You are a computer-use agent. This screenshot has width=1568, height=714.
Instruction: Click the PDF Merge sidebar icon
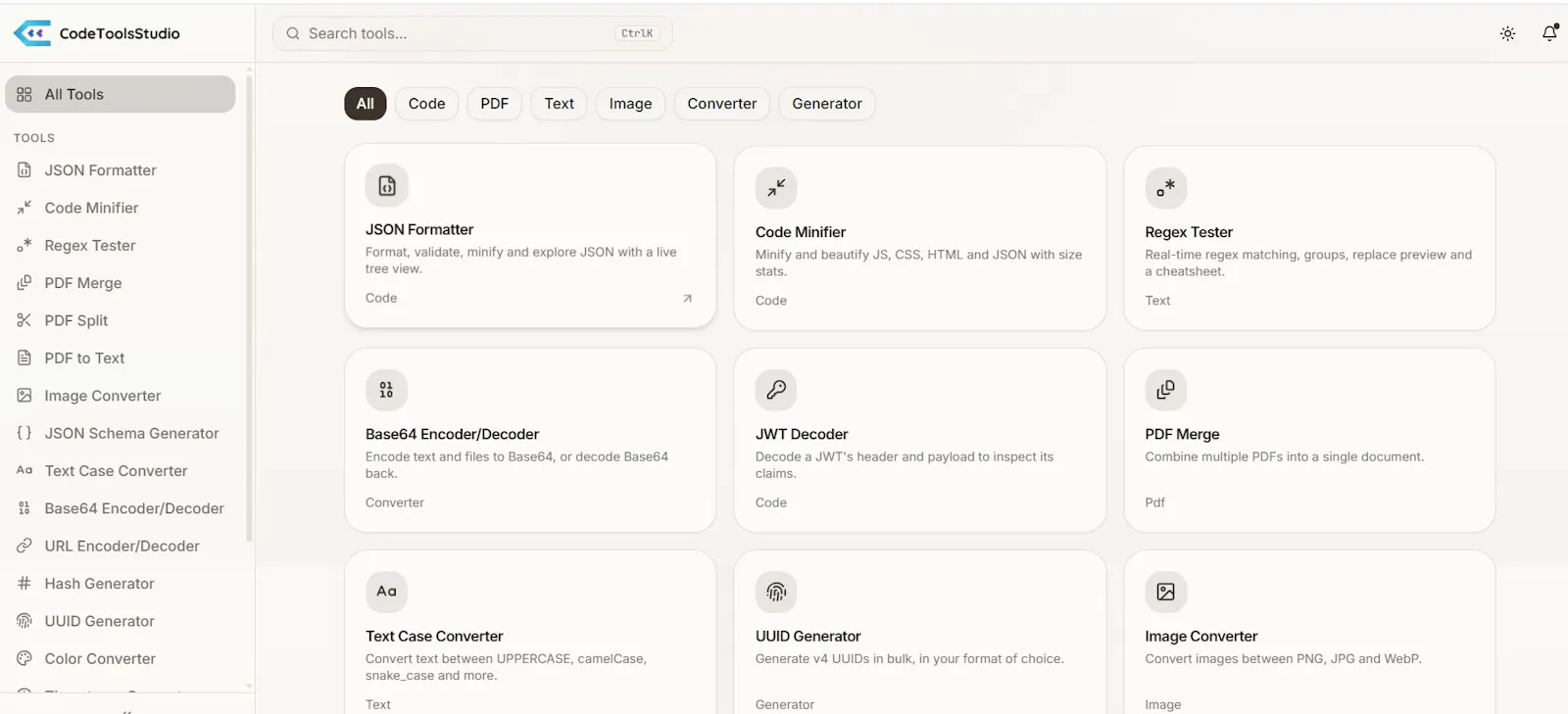pos(24,283)
